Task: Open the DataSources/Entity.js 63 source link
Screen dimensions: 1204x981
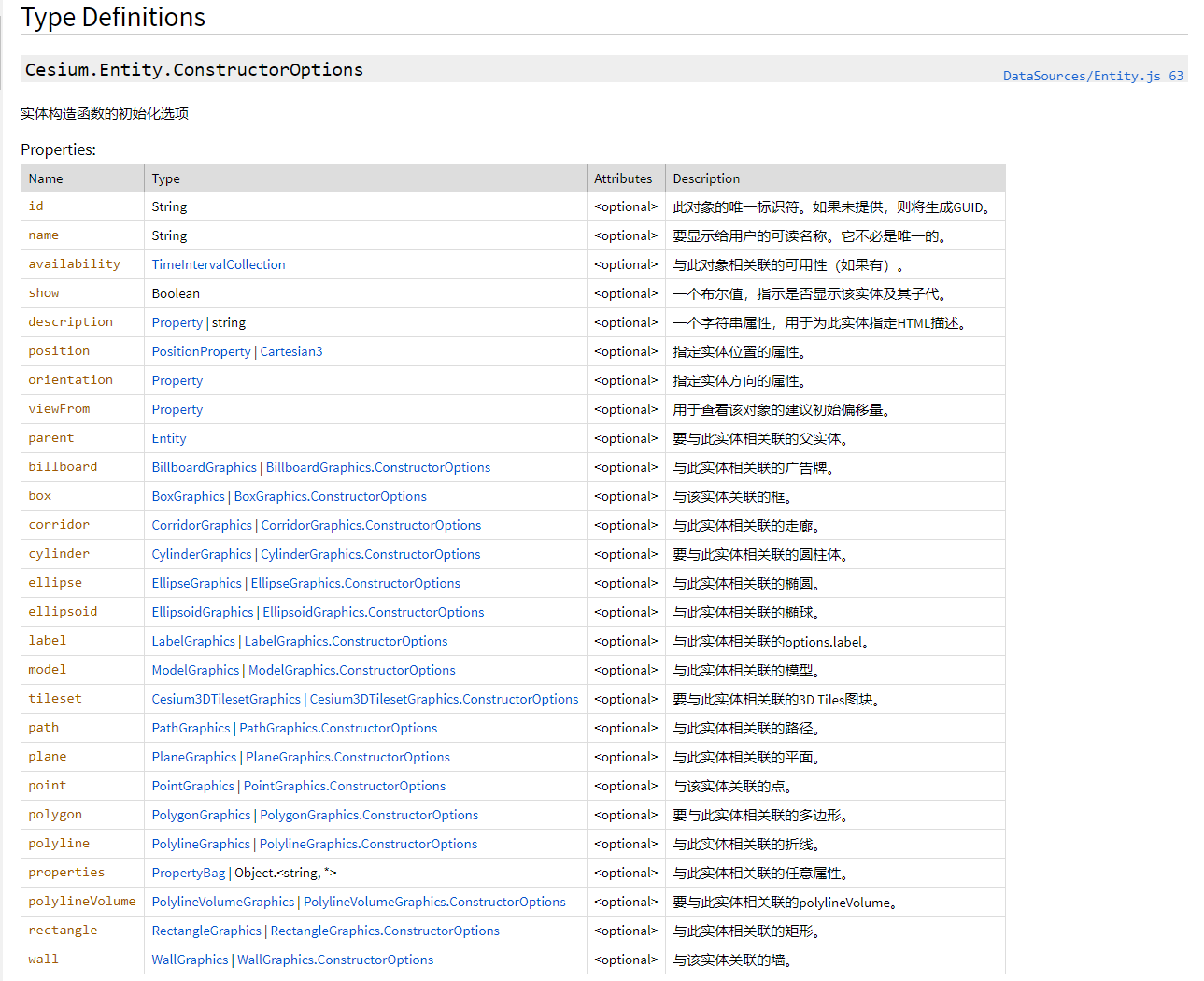Action: point(1093,76)
